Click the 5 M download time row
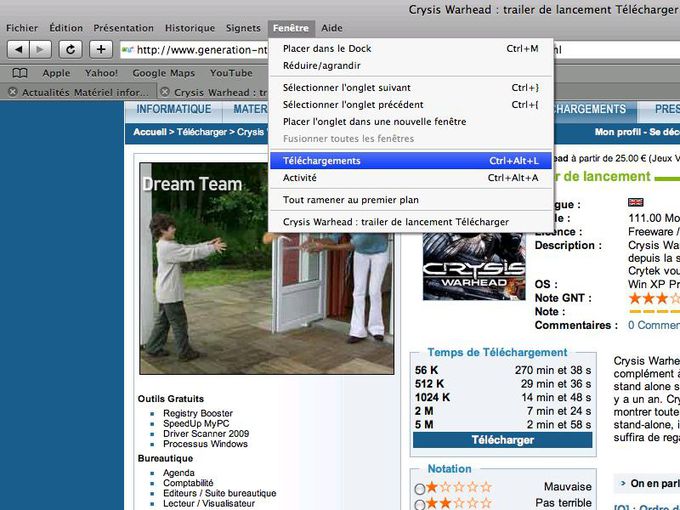680x510 pixels. tap(503, 424)
